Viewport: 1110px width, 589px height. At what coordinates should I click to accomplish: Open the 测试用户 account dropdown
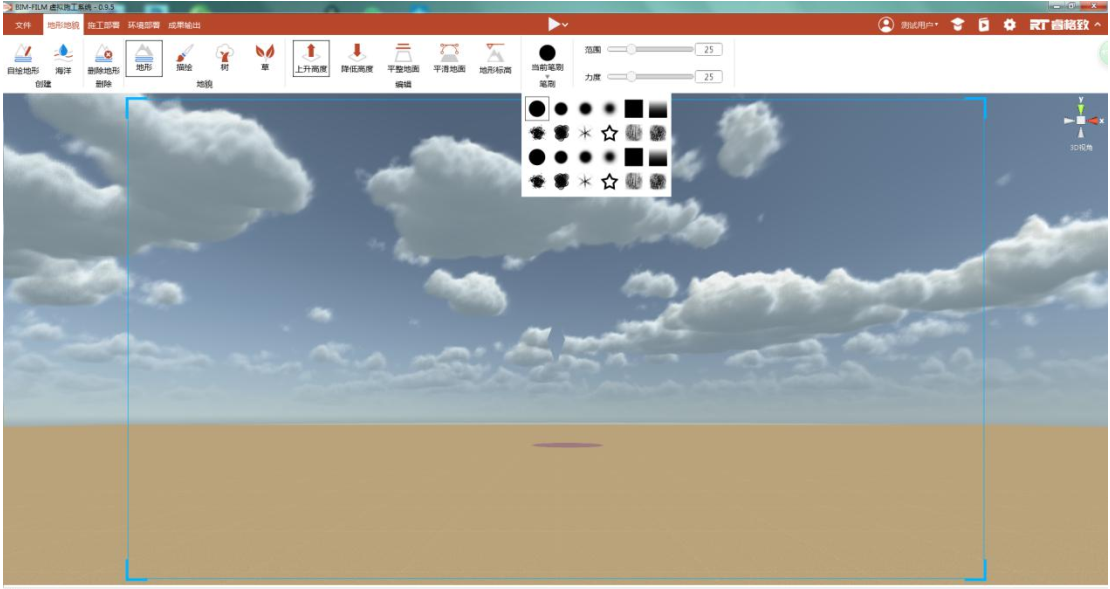click(x=909, y=25)
